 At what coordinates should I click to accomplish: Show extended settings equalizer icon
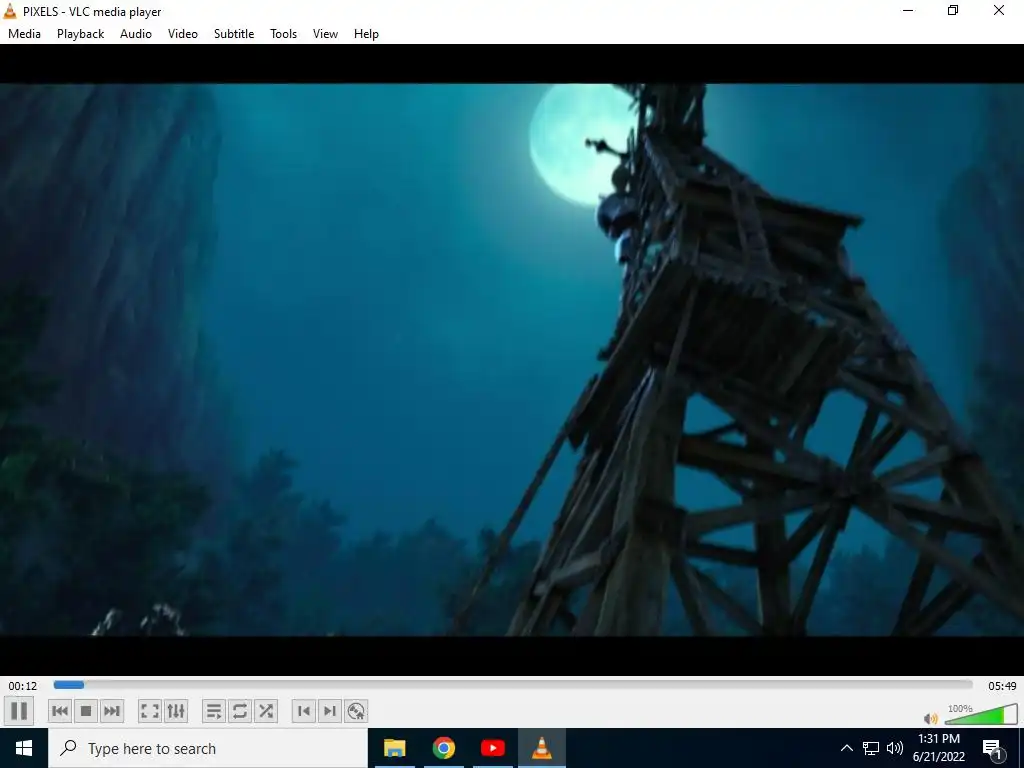pyautogui.click(x=176, y=711)
